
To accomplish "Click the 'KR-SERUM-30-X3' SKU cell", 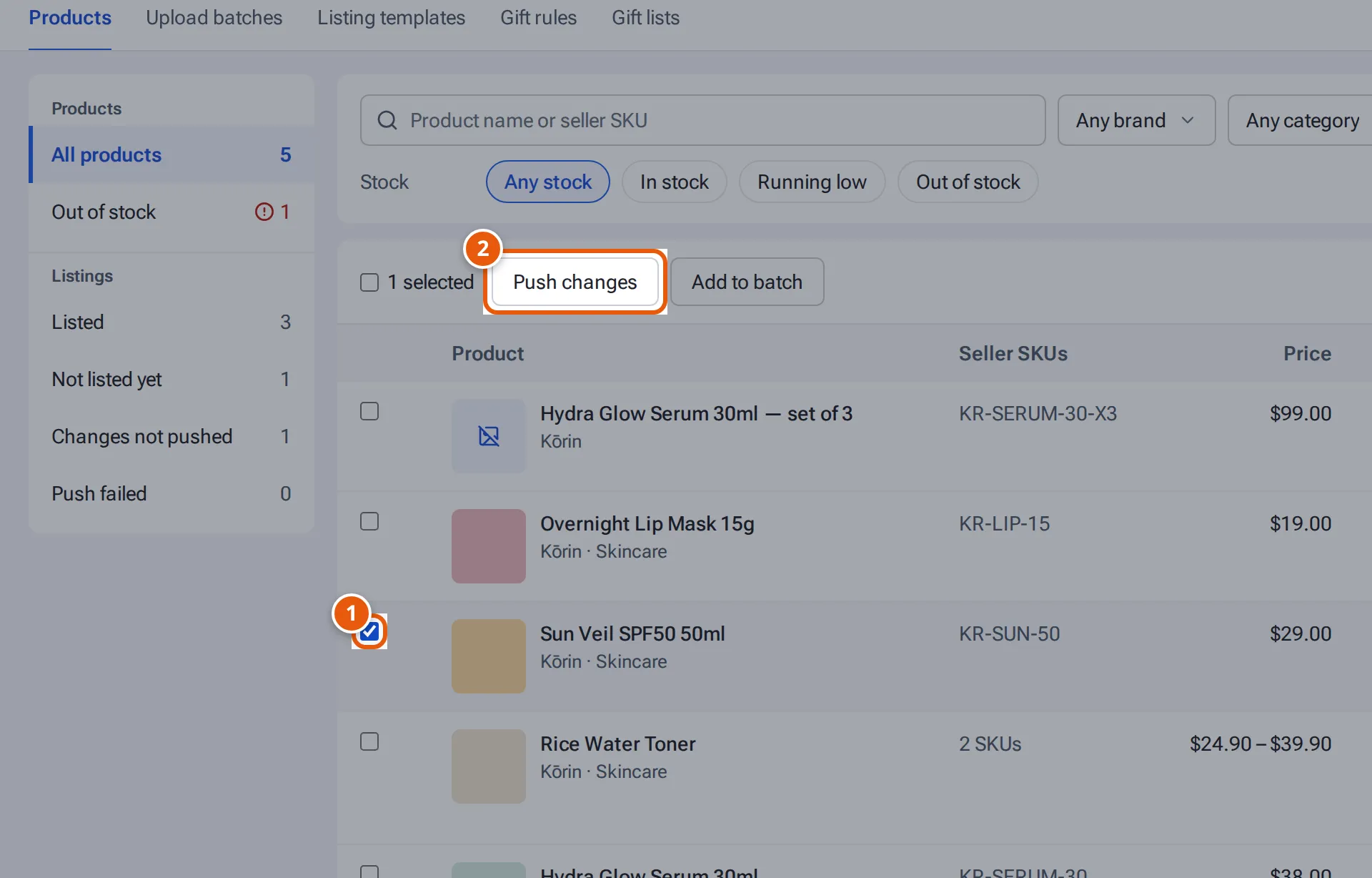I will (x=1038, y=413).
